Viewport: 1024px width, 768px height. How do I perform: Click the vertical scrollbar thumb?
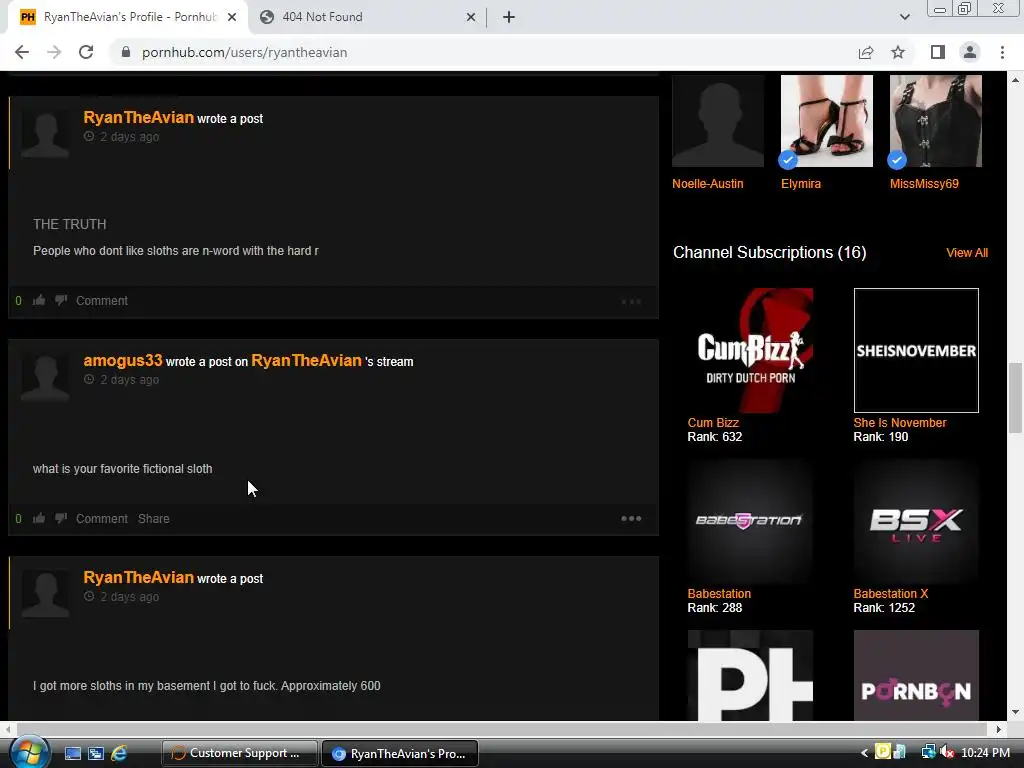pyautogui.click(x=1016, y=398)
